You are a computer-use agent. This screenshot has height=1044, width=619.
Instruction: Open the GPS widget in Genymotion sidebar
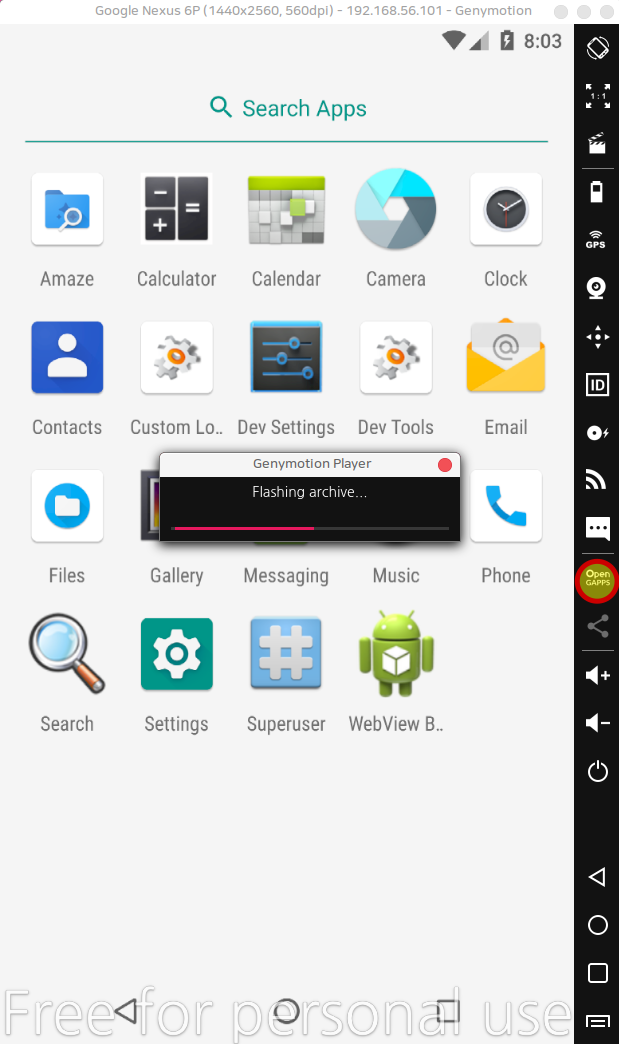[x=597, y=240]
